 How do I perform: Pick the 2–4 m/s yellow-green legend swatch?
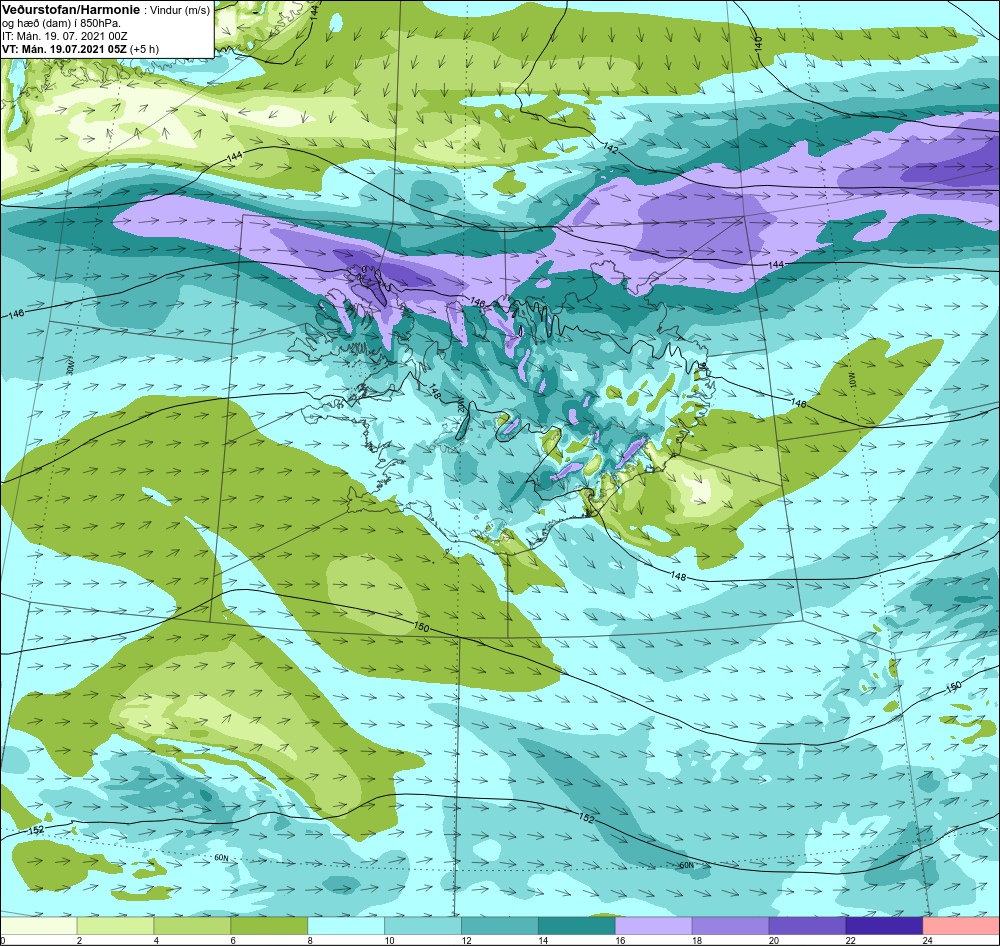point(115,925)
